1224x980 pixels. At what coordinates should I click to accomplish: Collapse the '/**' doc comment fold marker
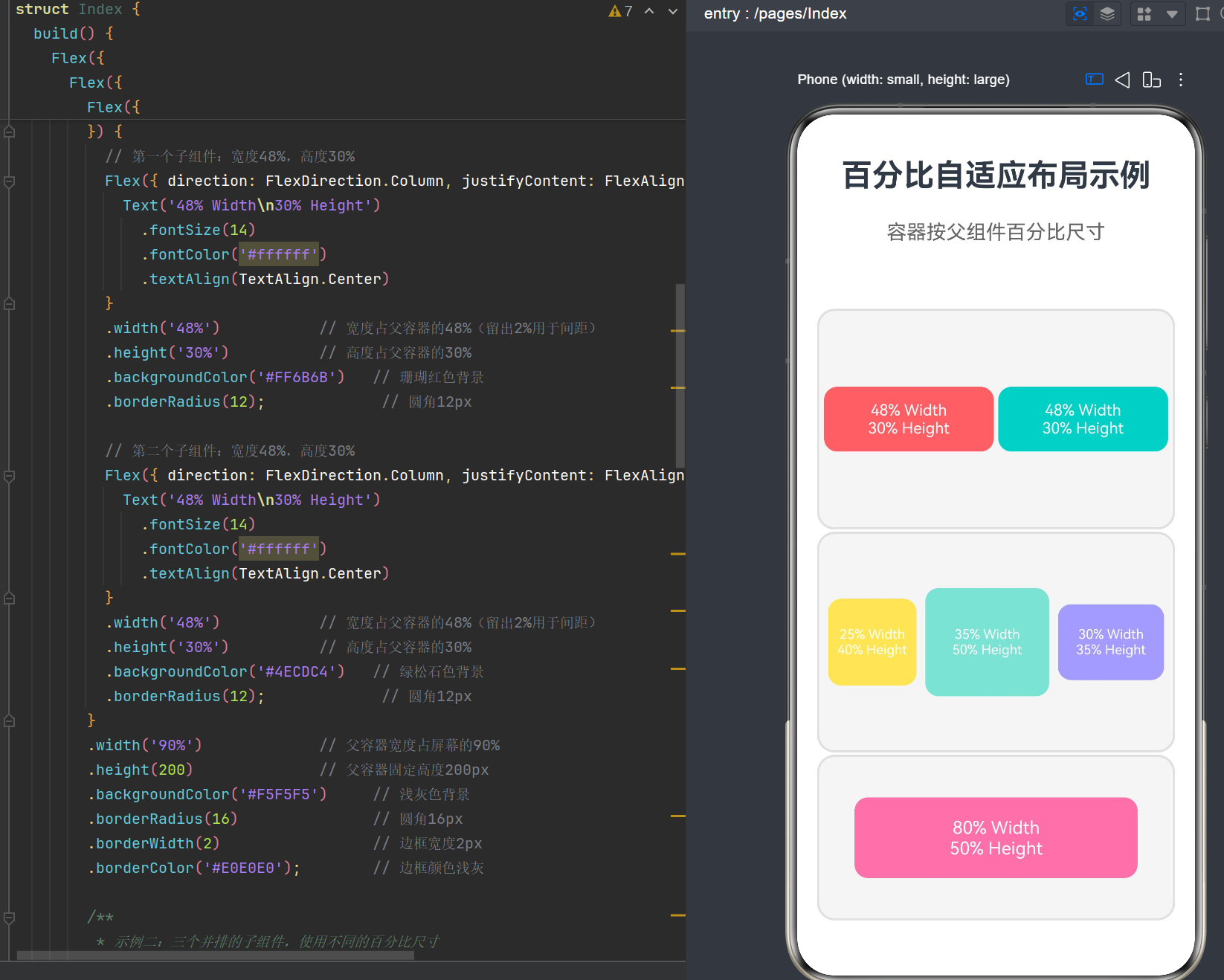9,918
